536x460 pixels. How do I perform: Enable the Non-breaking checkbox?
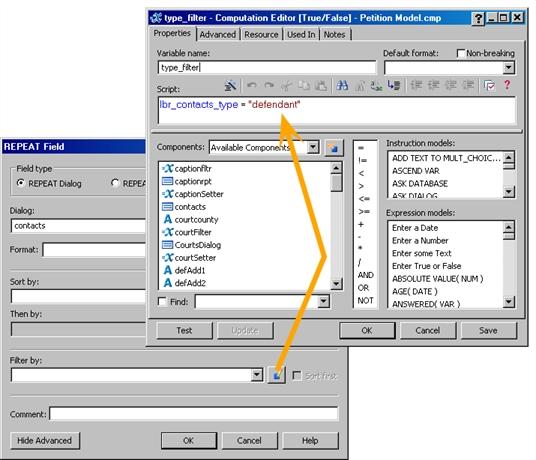click(461, 53)
